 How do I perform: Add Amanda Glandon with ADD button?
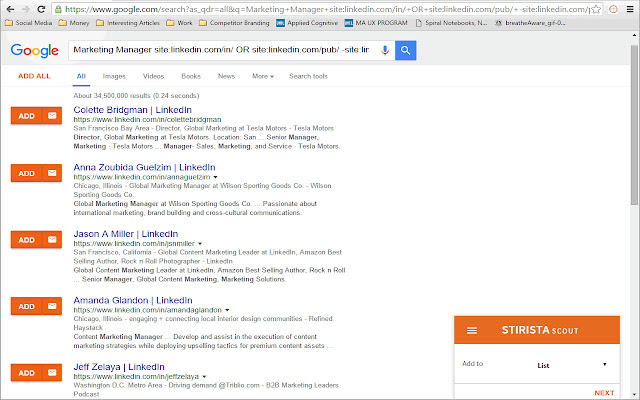(x=27, y=306)
